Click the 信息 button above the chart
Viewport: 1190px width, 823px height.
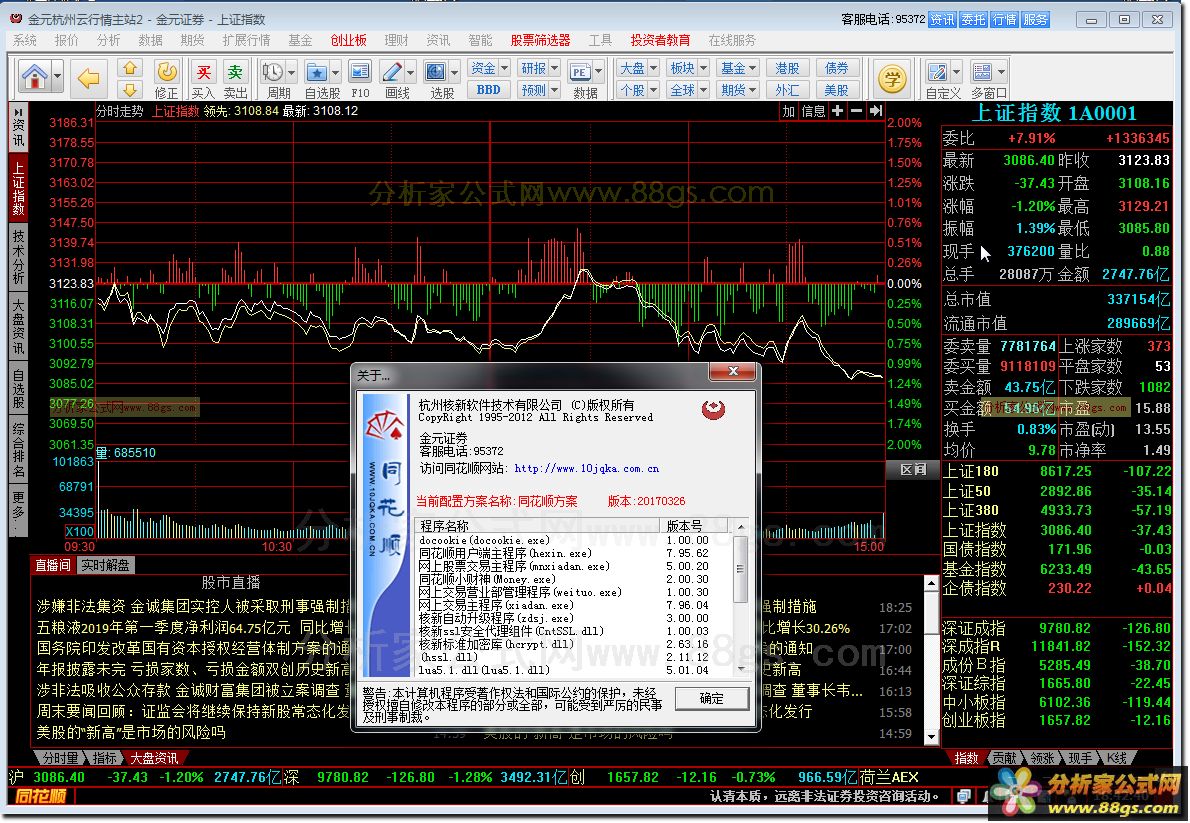(814, 111)
